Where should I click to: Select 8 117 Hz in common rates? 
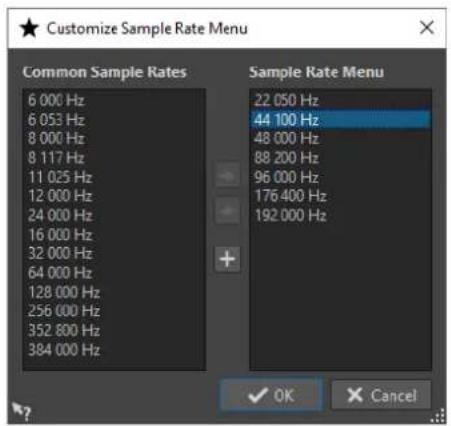(114, 158)
